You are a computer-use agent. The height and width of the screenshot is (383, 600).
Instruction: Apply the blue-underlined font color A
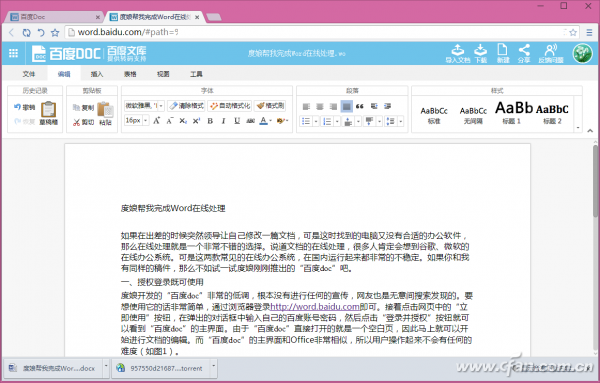[x=263, y=121]
